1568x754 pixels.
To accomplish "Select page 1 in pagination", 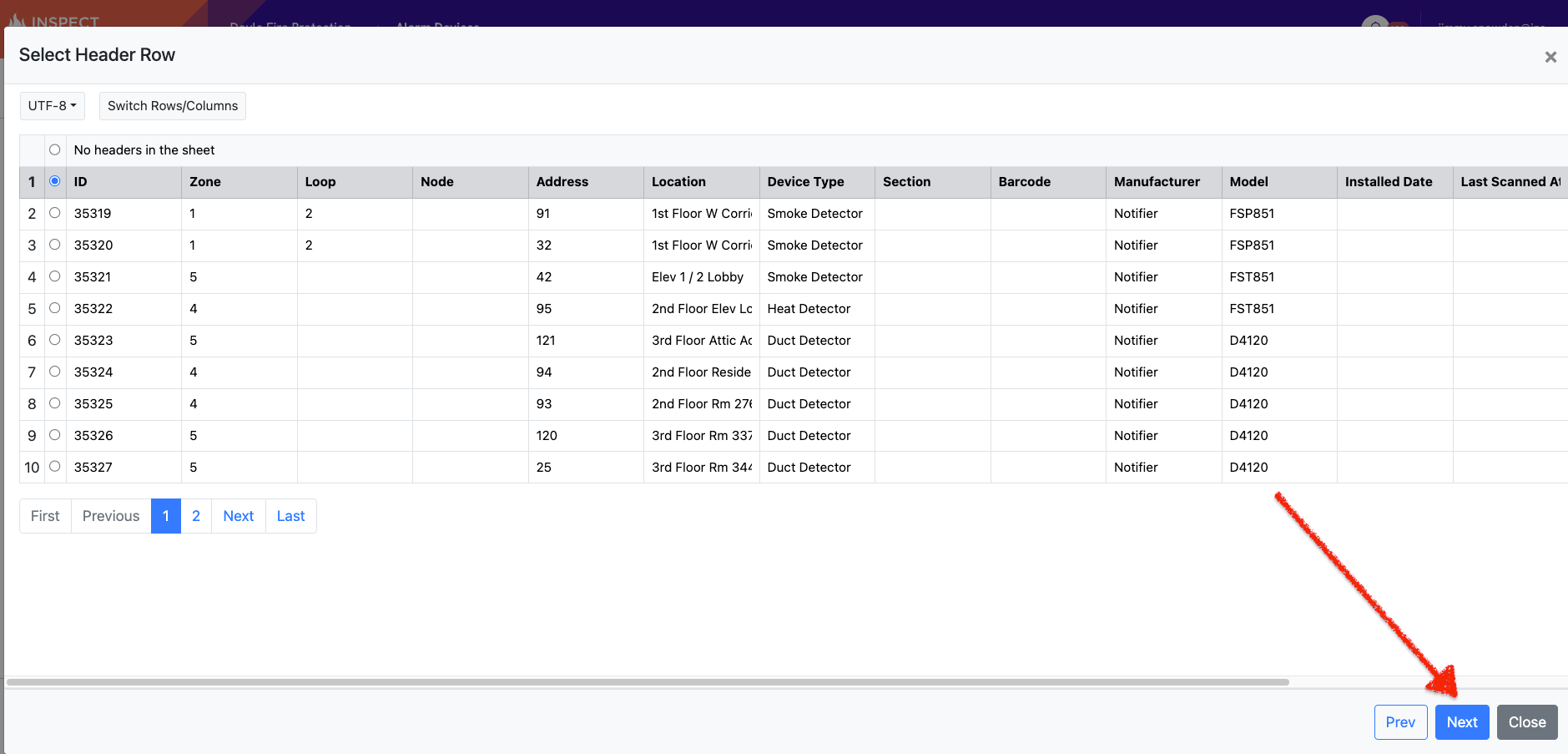I will pyautogui.click(x=166, y=516).
